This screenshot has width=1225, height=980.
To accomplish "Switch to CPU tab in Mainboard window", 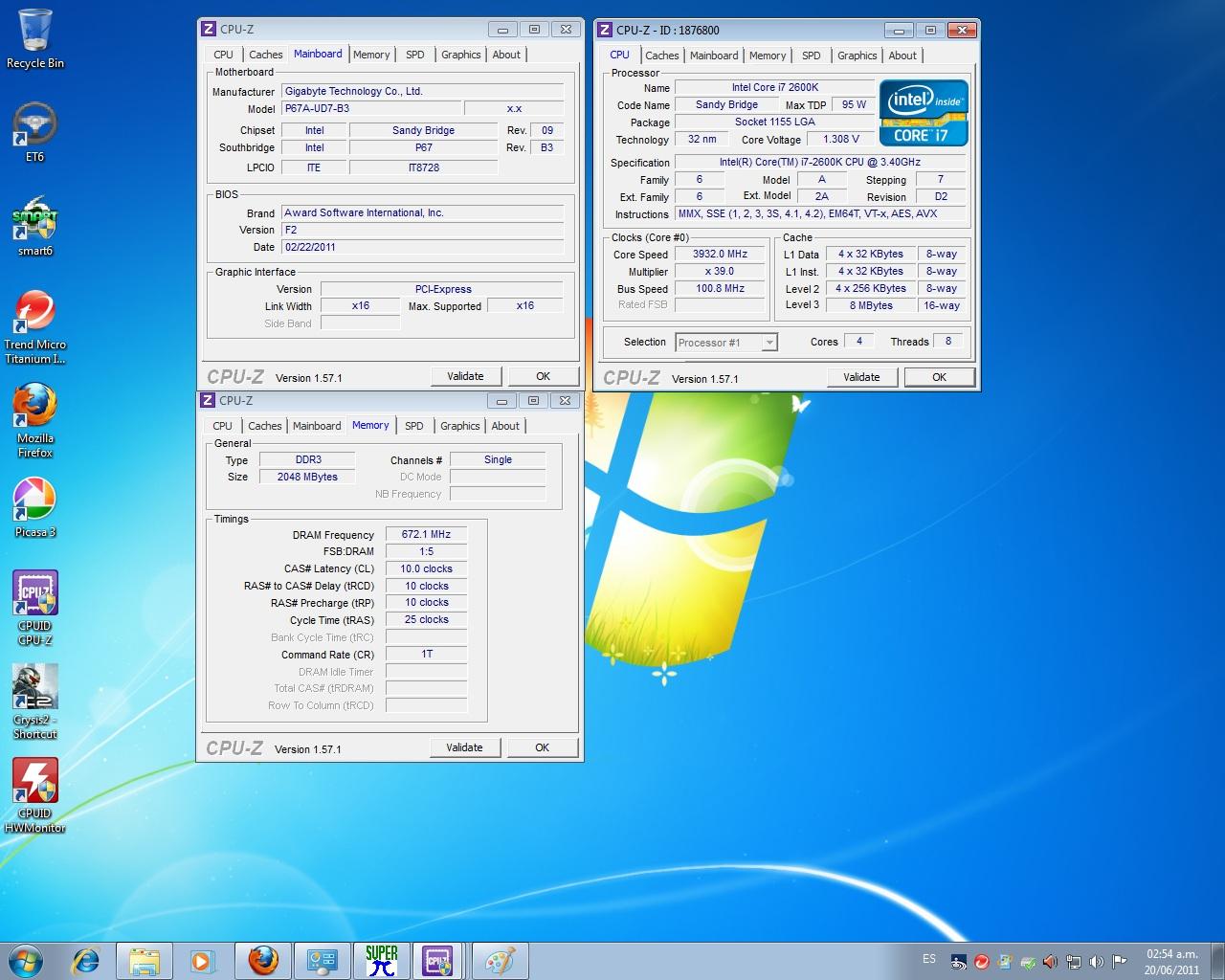I will (x=224, y=55).
